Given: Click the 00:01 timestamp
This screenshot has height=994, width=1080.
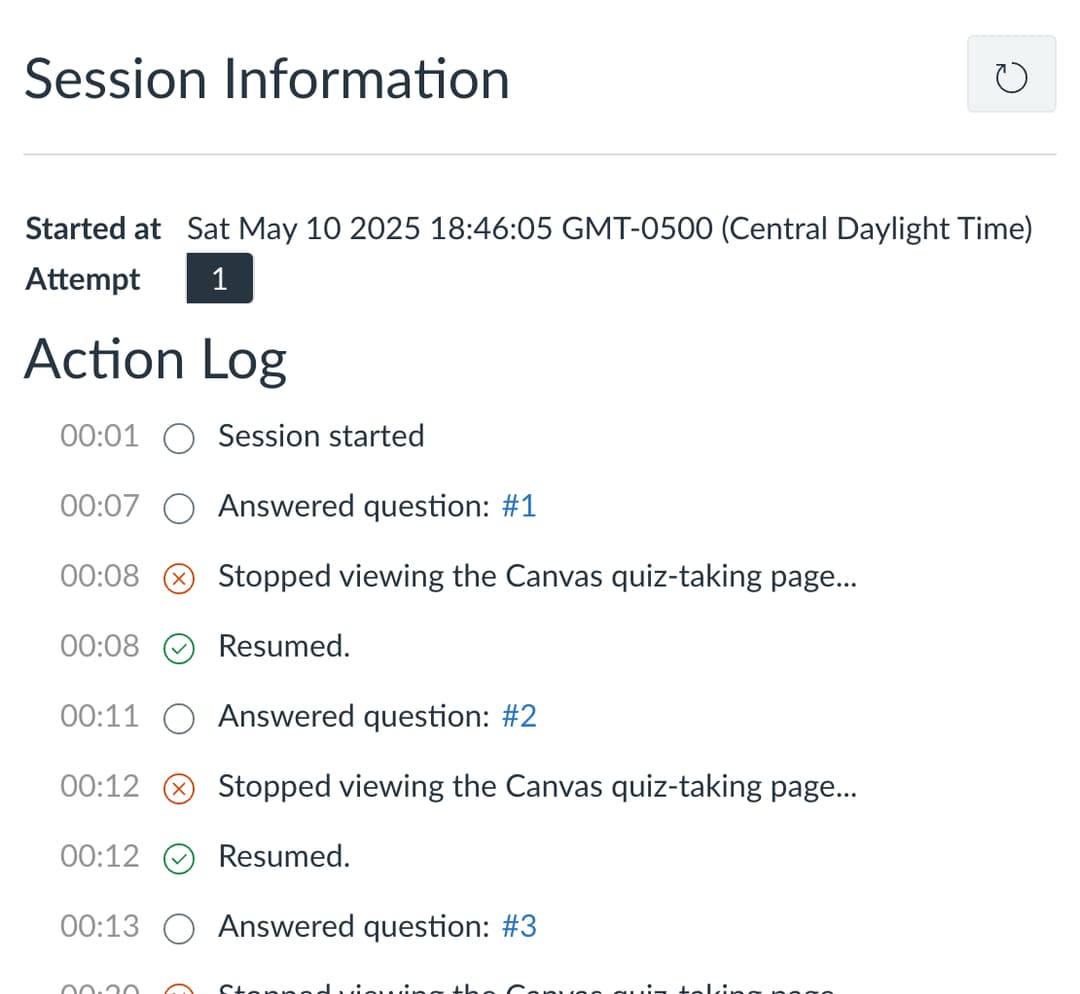Looking at the screenshot, I should coord(99,436).
